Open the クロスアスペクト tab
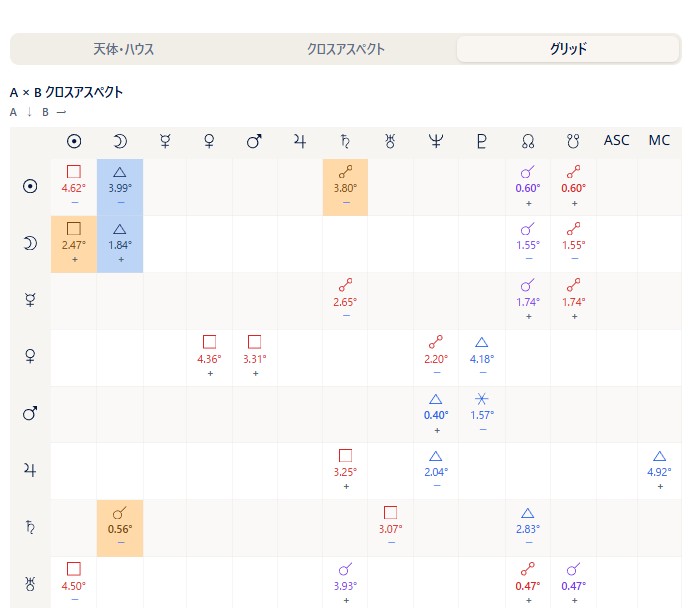The image size is (697, 608). tap(346, 49)
